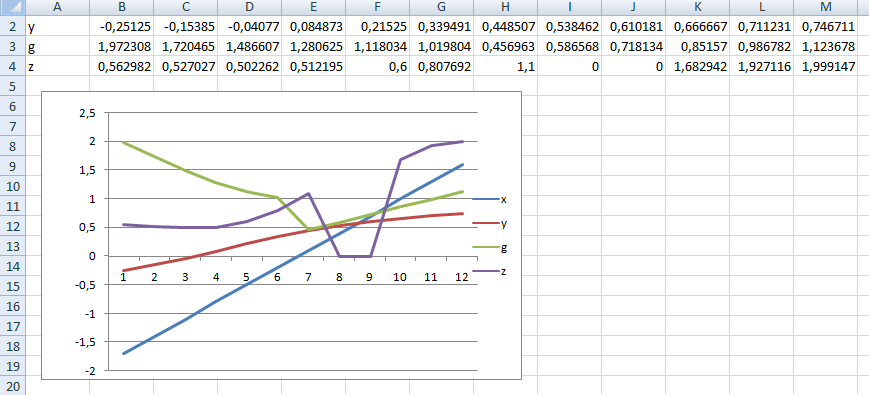The height and width of the screenshot is (395, 869).
Task: Click cell H4 with value 1,1
Action: 505,66
